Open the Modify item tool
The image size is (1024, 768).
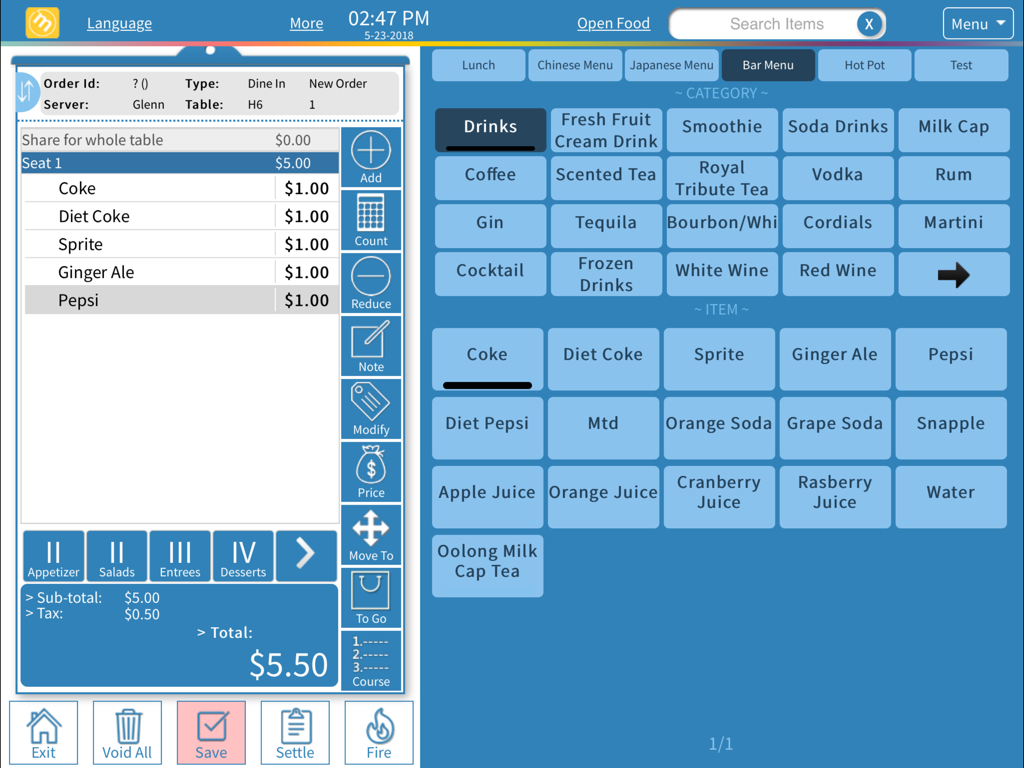(x=371, y=408)
